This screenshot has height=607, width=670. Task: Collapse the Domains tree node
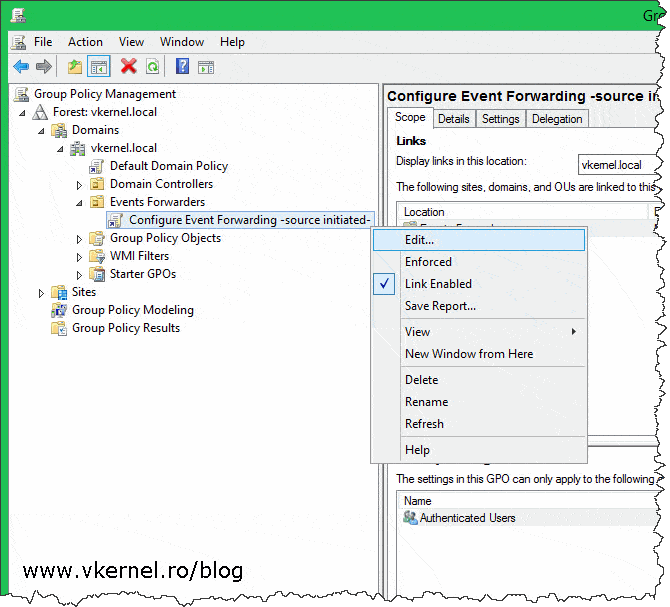[x=41, y=131]
